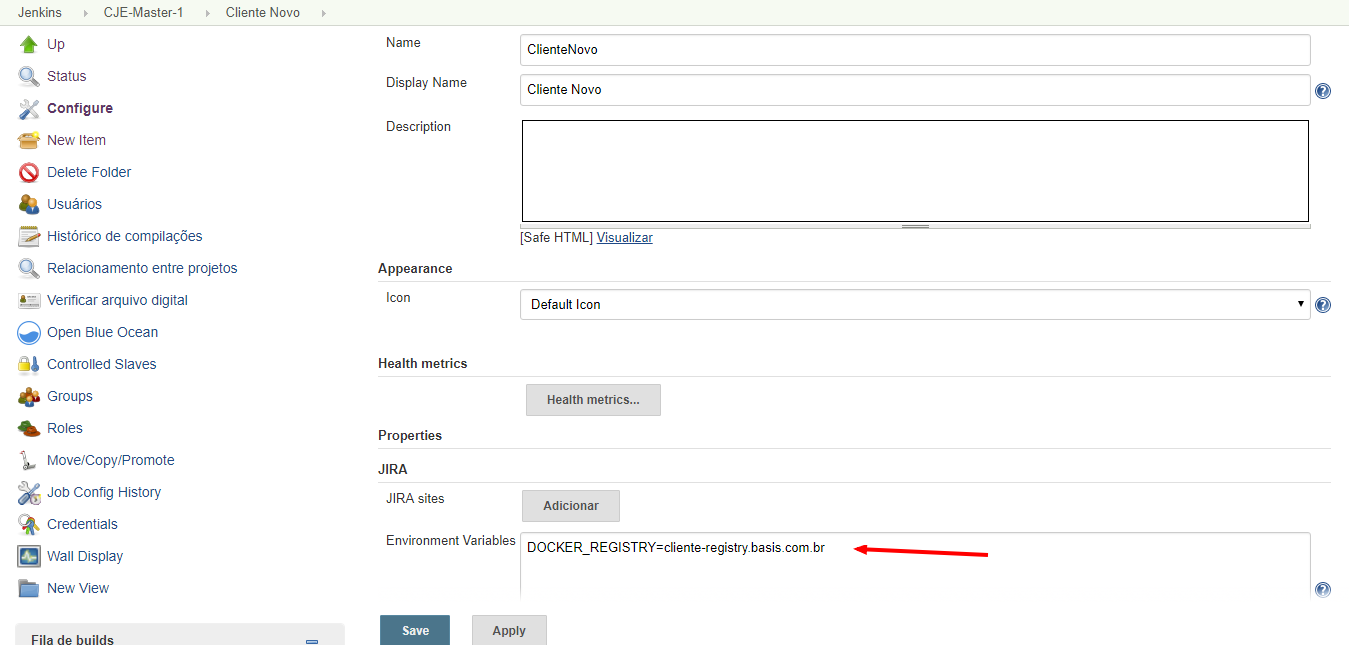Open the Job Config History page
The width and height of the screenshot is (1349, 645).
click(104, 492)
